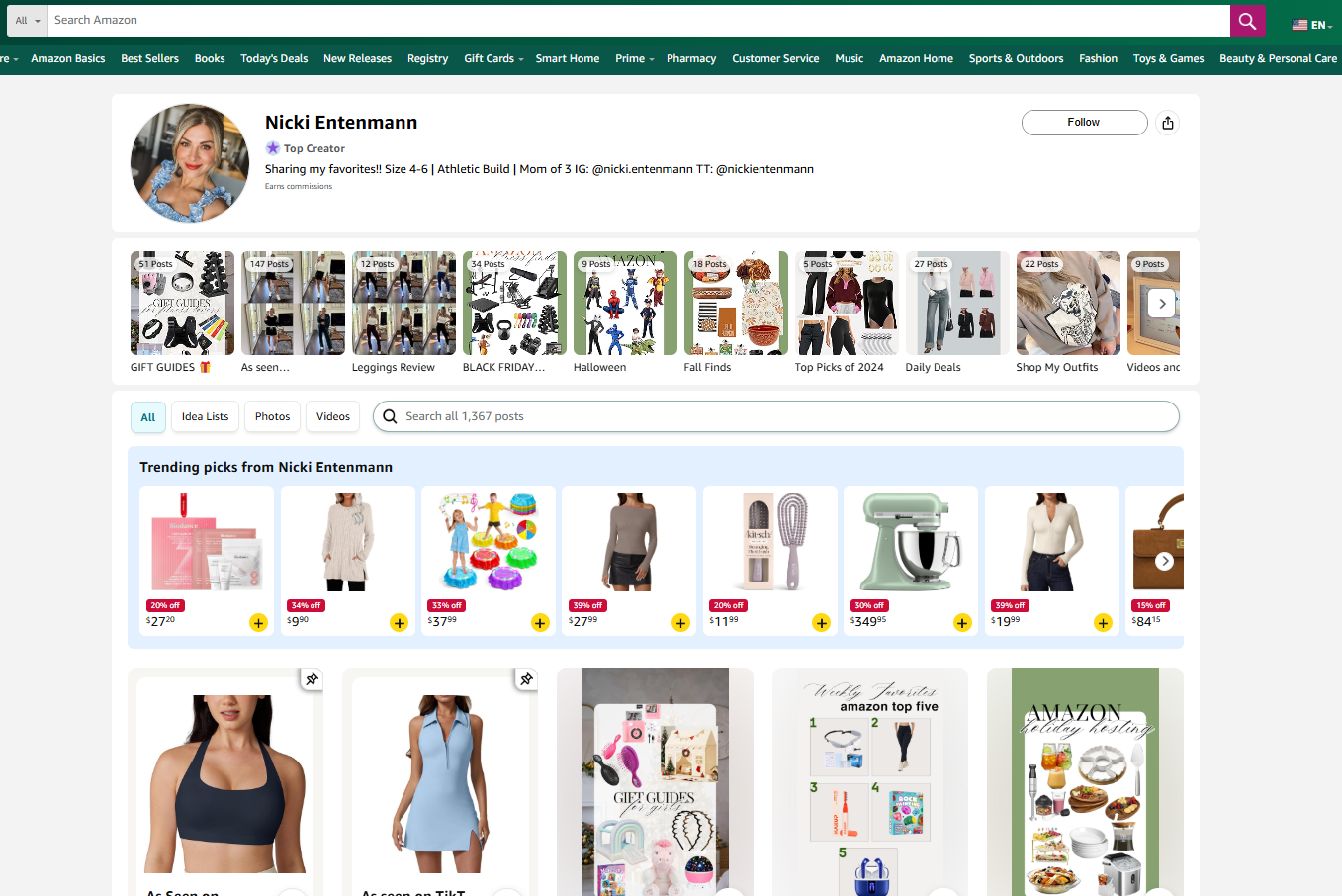
Task: Open Pharmacy in navigation bar
Action: [691, 58]
